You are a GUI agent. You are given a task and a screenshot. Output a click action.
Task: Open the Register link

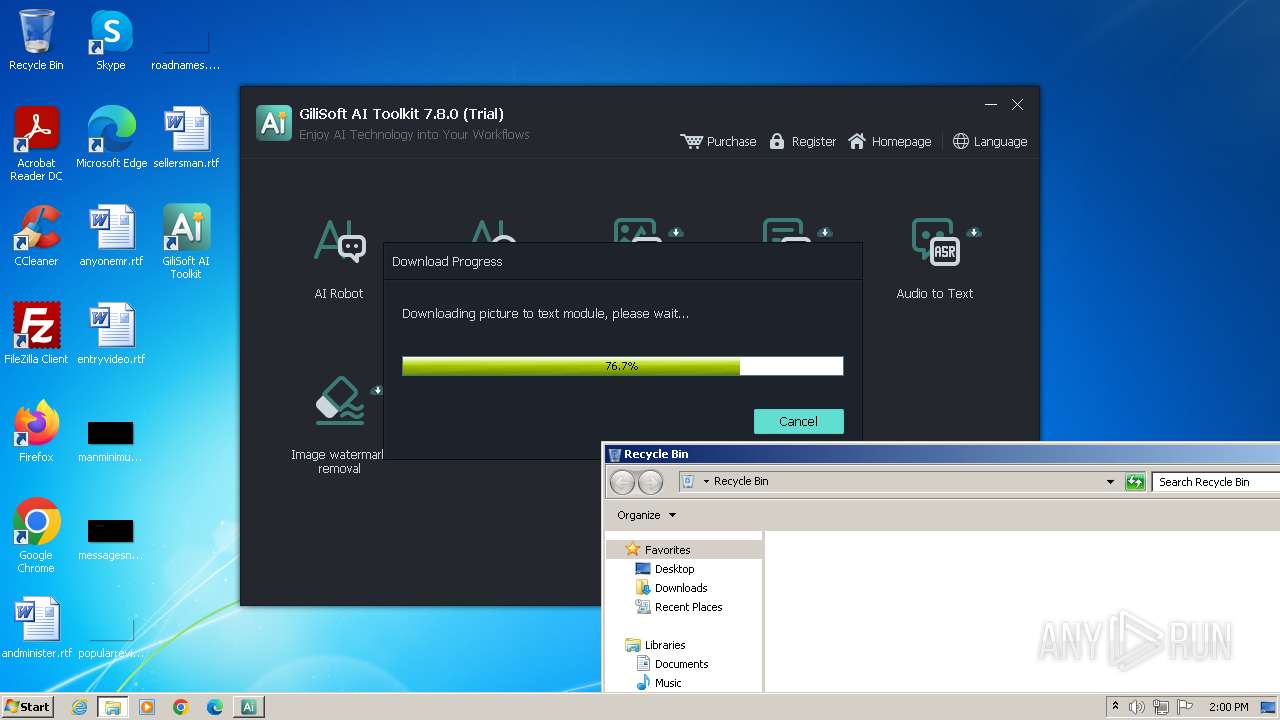(x=802, y=141)
